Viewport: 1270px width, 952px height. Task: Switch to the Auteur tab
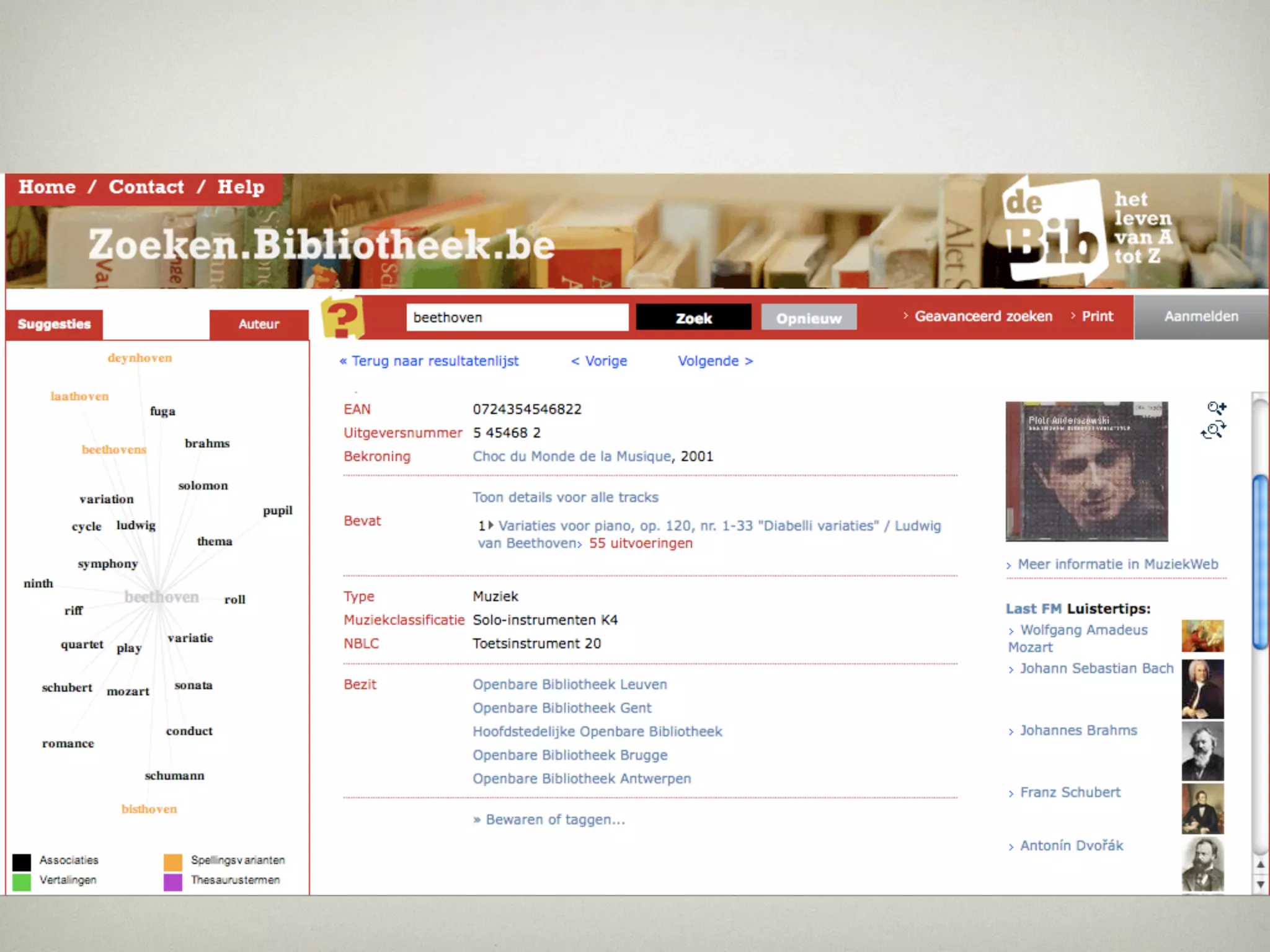pyautogui.click(x=259, y=324)
